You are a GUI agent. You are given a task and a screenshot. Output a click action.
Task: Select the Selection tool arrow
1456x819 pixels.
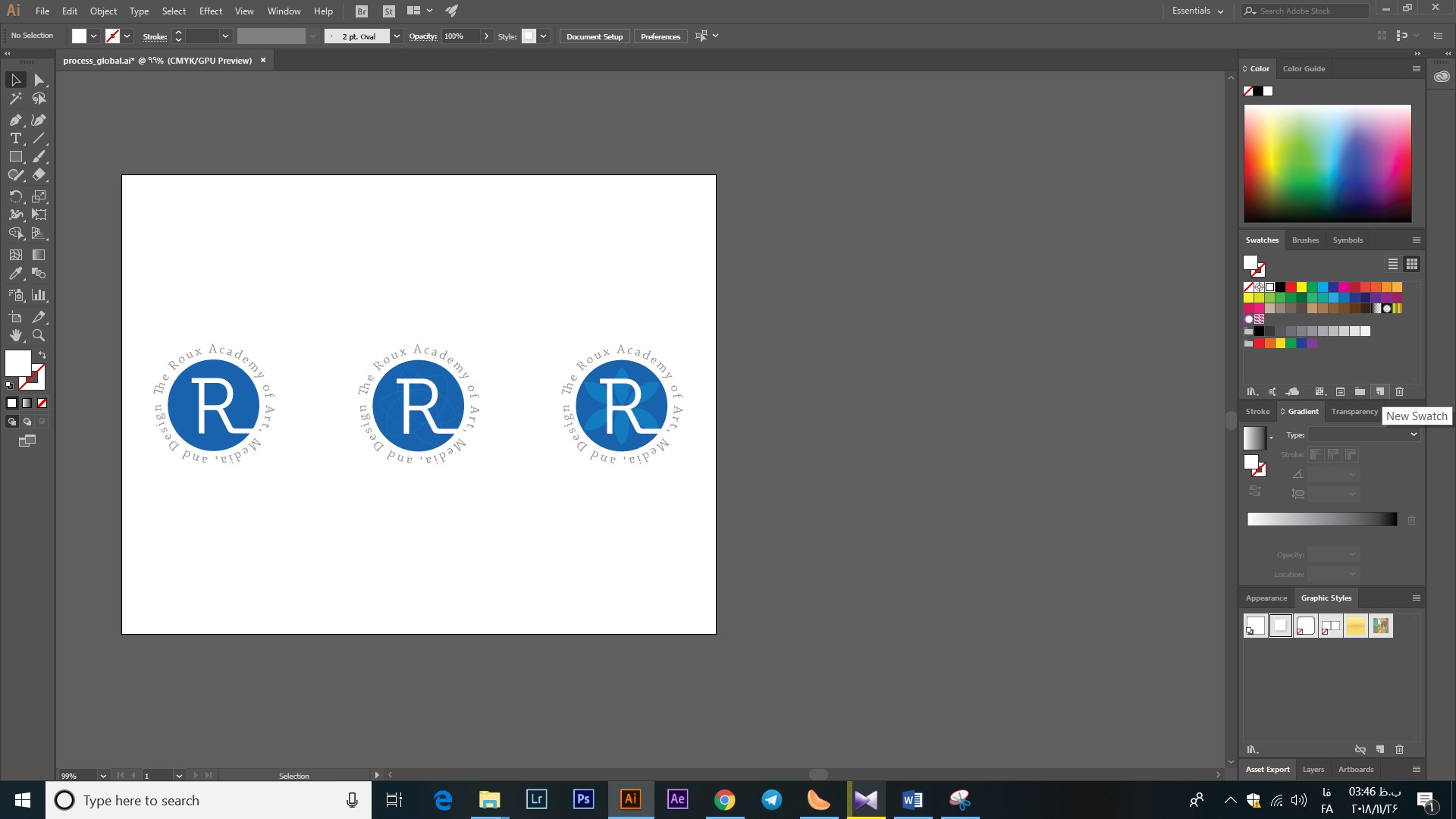tap(16, 80)
